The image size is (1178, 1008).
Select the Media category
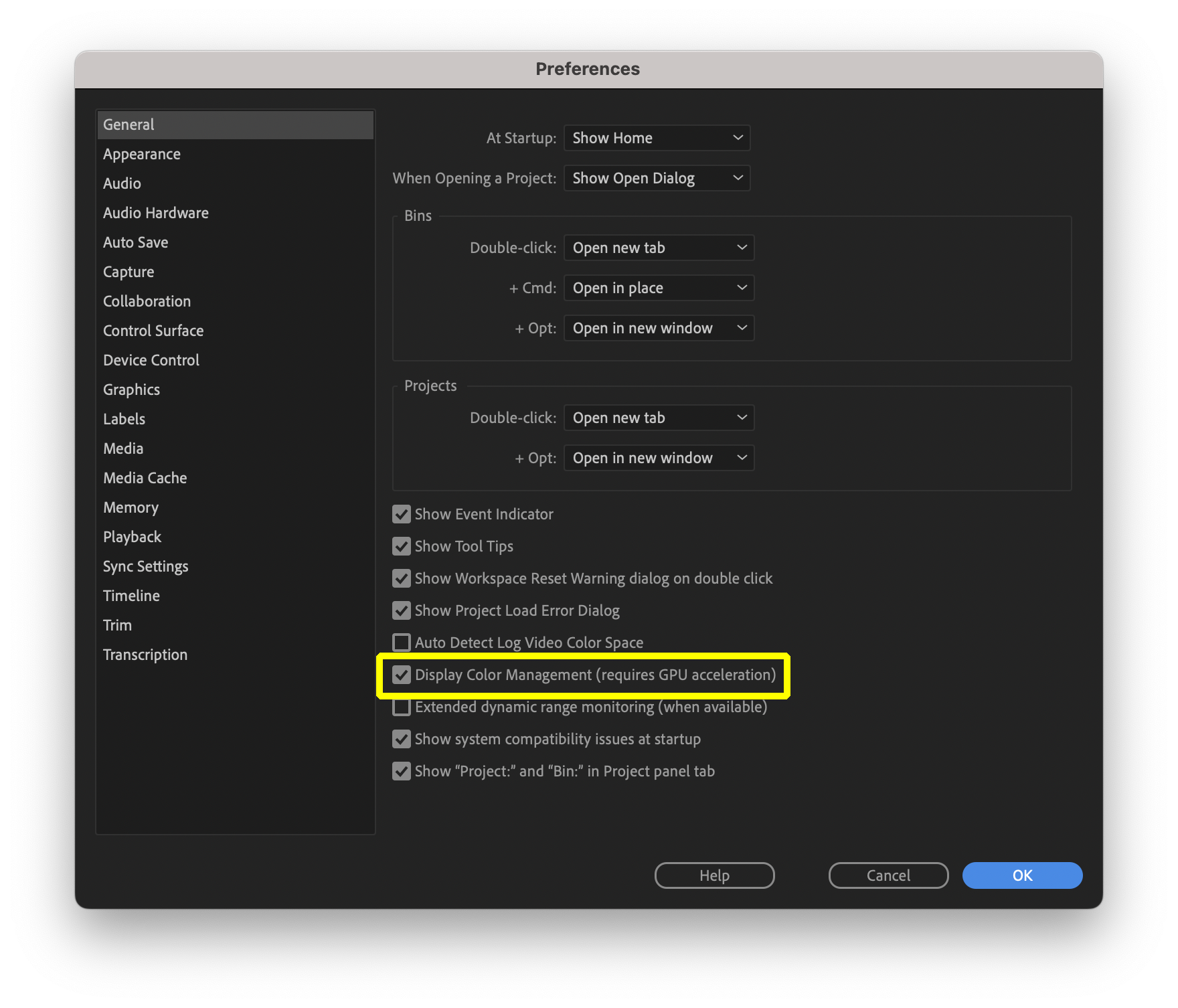click(235, 448)
